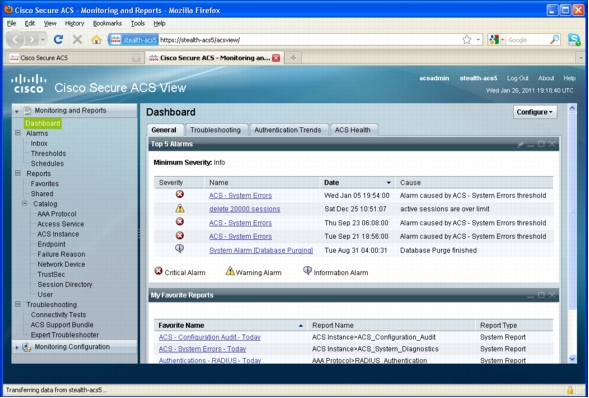Switch to the Cisco Secure ACS browser tab
This screenshot has height=398, width=589.
click(x=75, y=58)
